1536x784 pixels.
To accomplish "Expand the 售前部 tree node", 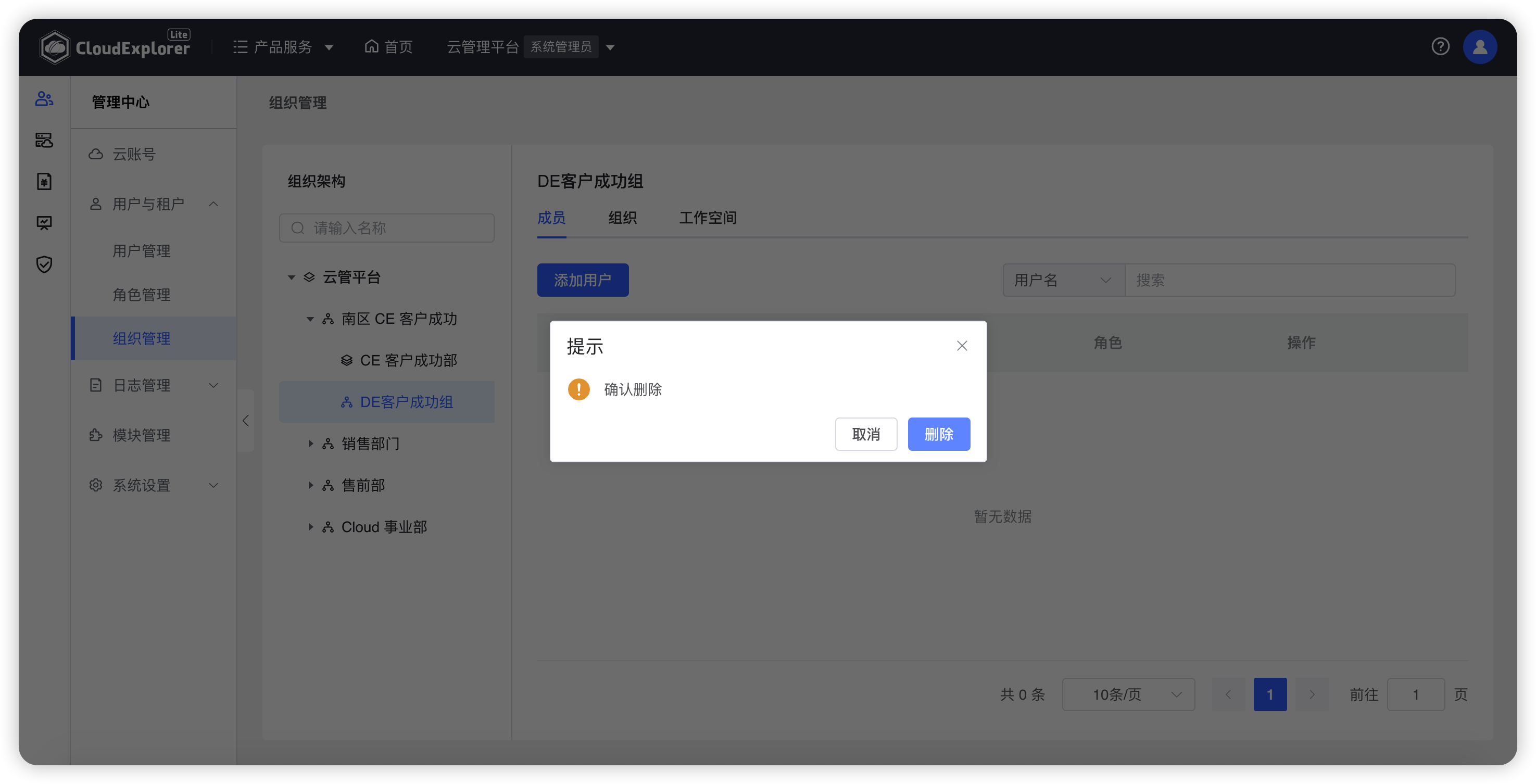I will [x=310, y=485].
